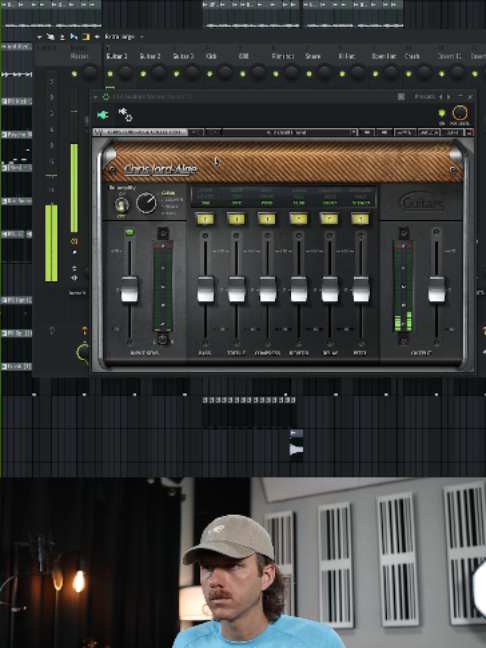Viewport: 486px width, 648px height.
Task: Click the Waves logo on the plugin toolbar
Action: coord(98,132)
